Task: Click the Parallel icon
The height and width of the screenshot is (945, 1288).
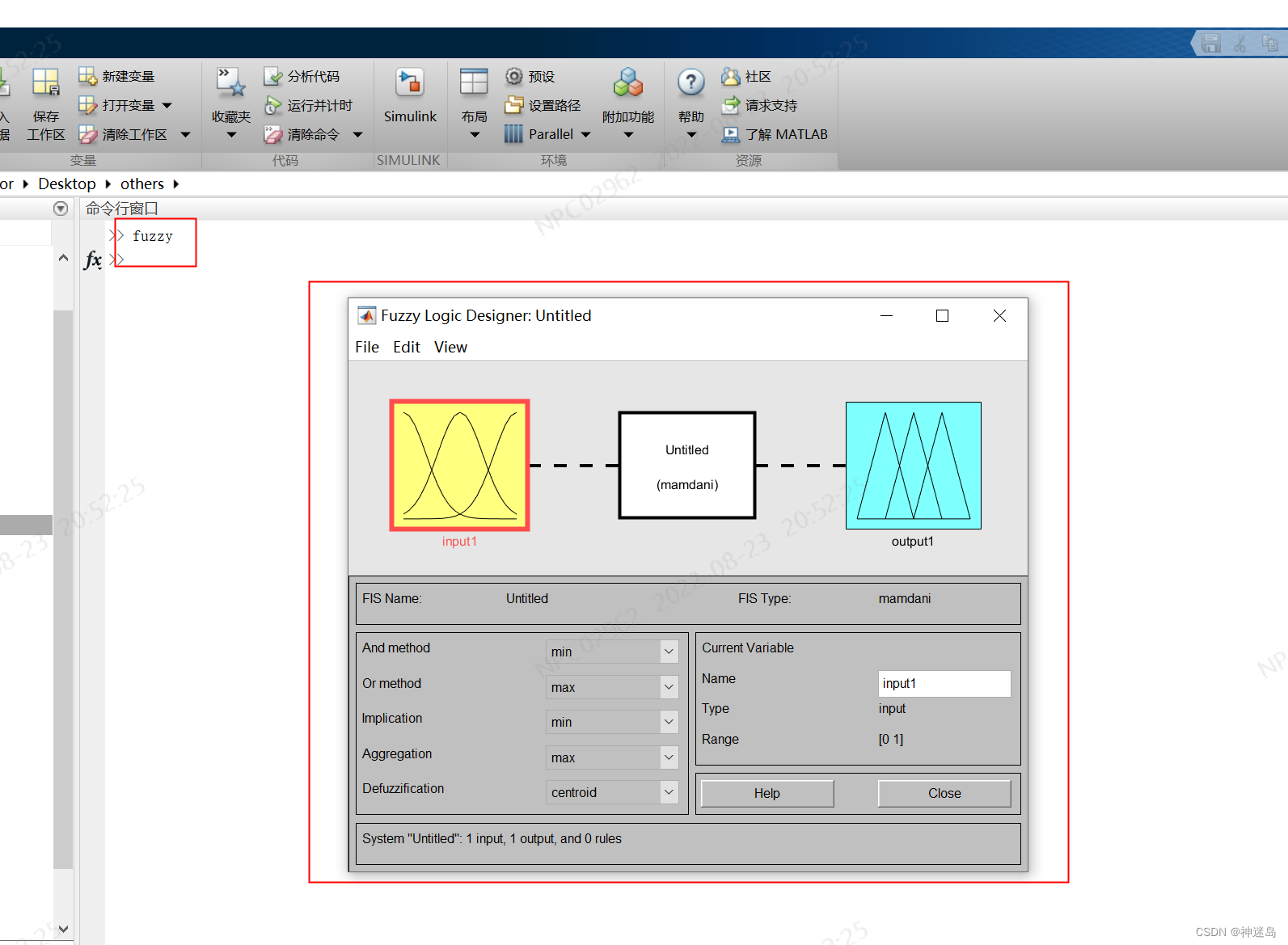Action: point(514,134)
